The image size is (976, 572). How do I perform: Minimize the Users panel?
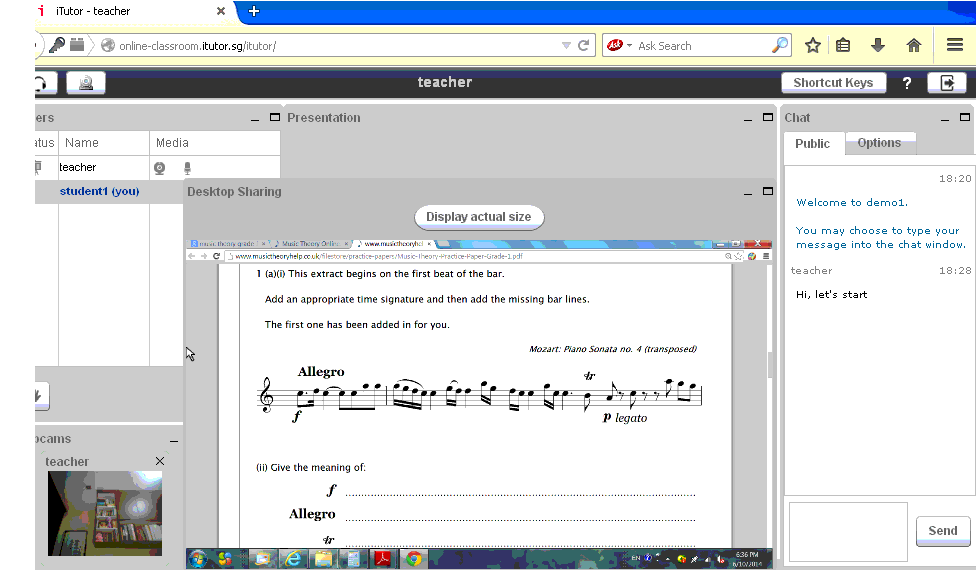255,118
